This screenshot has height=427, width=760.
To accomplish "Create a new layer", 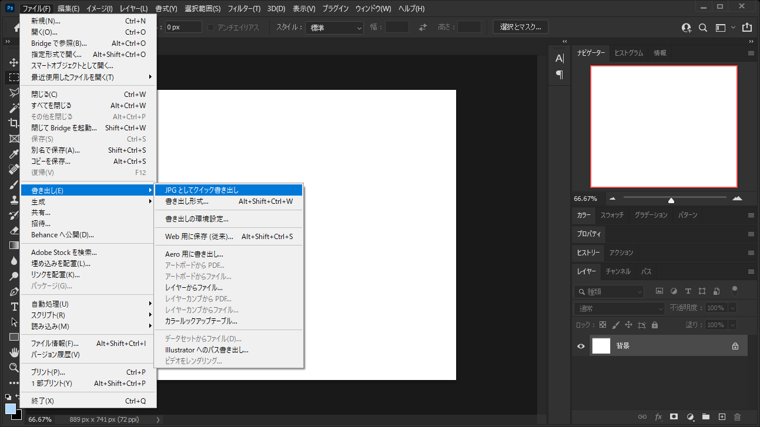I will (722, 417).
